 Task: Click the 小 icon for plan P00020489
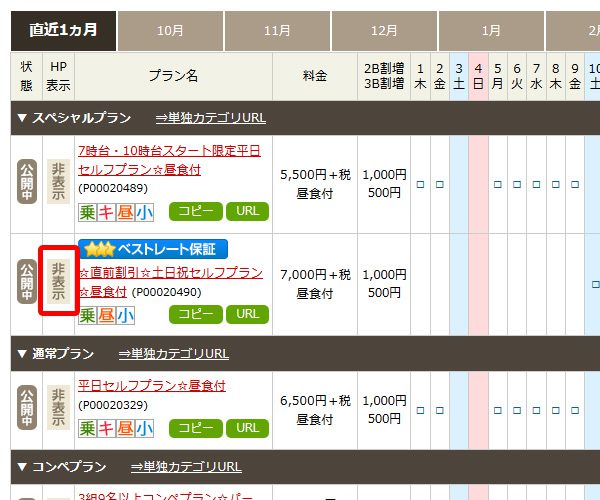point(144,212)
